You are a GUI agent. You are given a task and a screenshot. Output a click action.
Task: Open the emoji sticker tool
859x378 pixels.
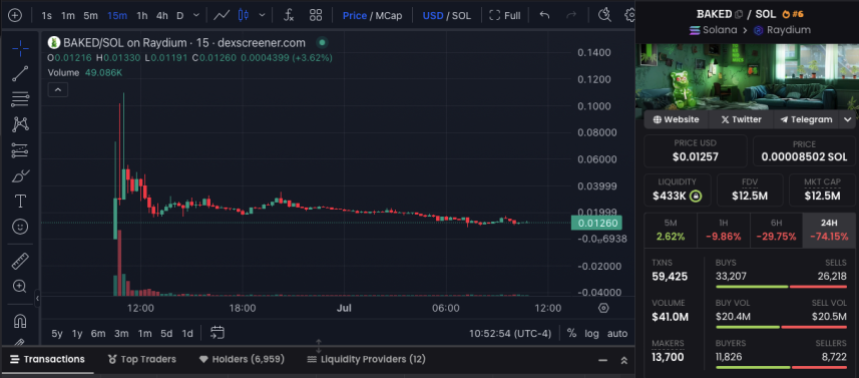pyautogui.click(x=20, y=227)
